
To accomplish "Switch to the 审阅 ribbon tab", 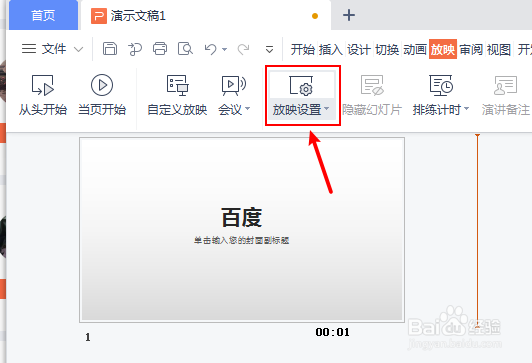I will click(471, 50).
